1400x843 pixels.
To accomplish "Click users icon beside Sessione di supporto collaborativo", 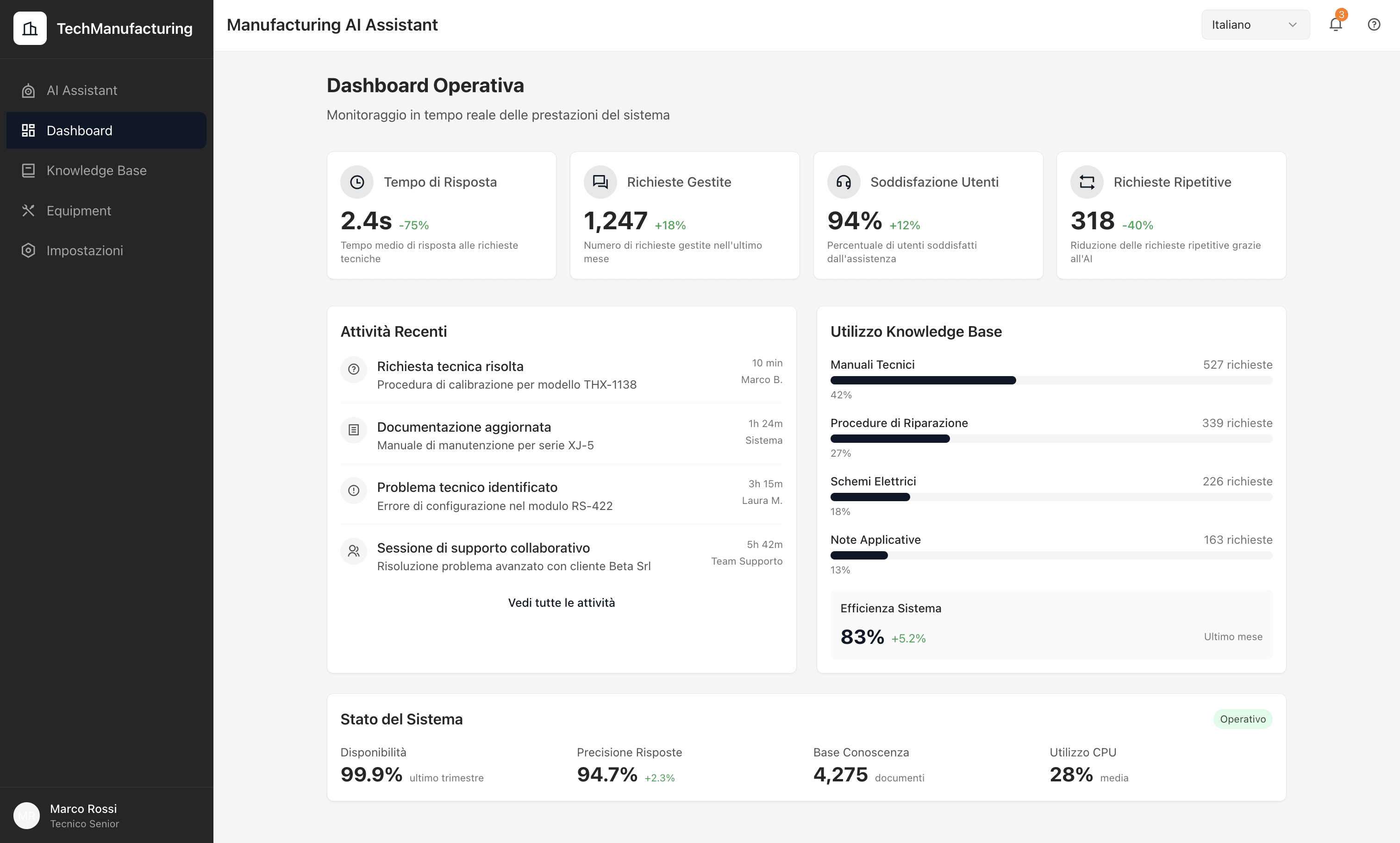I will click(354, 551).
